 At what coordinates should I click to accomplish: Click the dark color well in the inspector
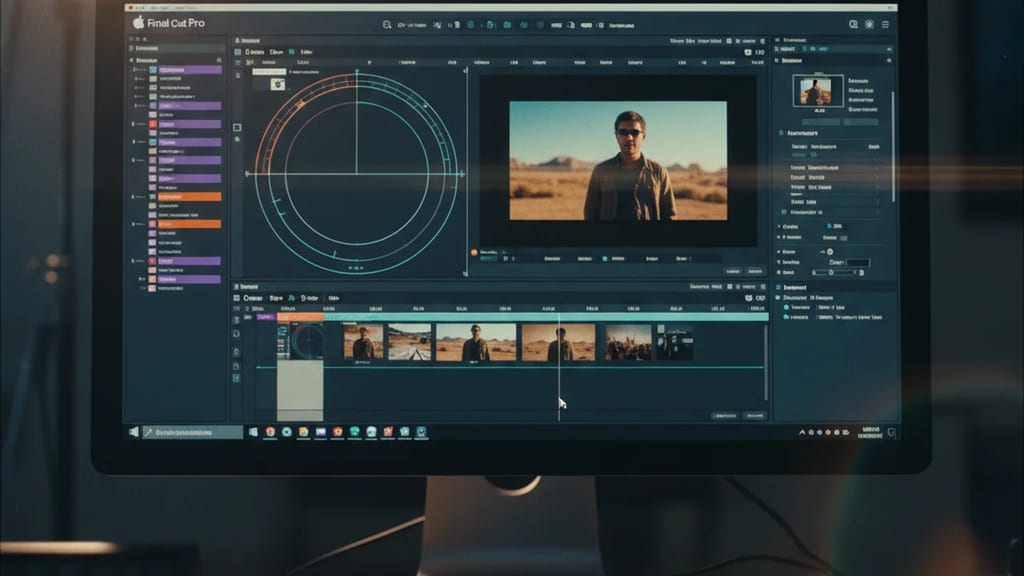(859, 263)
